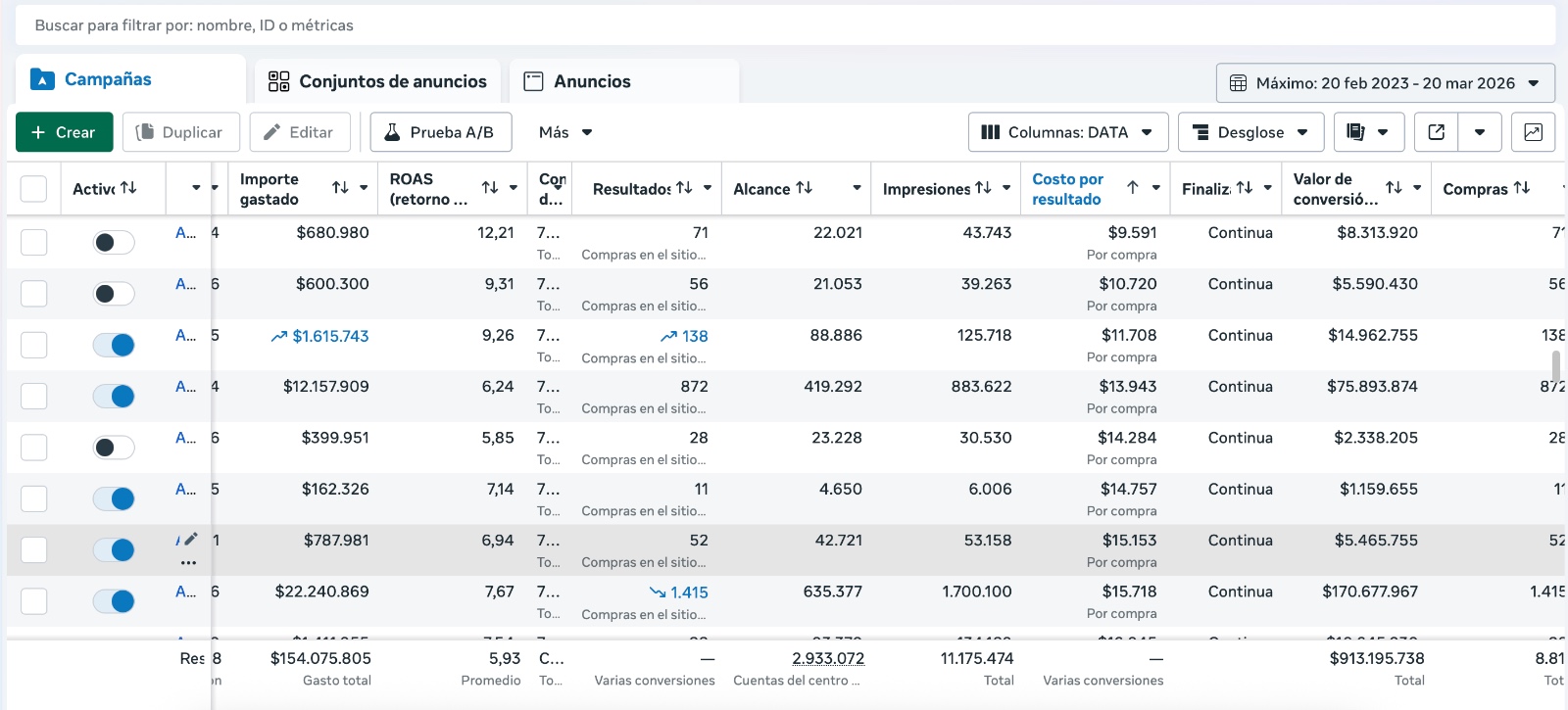The image size is (1568, 710).
Task: Open the charts view icon
Action: [1533, 132]
